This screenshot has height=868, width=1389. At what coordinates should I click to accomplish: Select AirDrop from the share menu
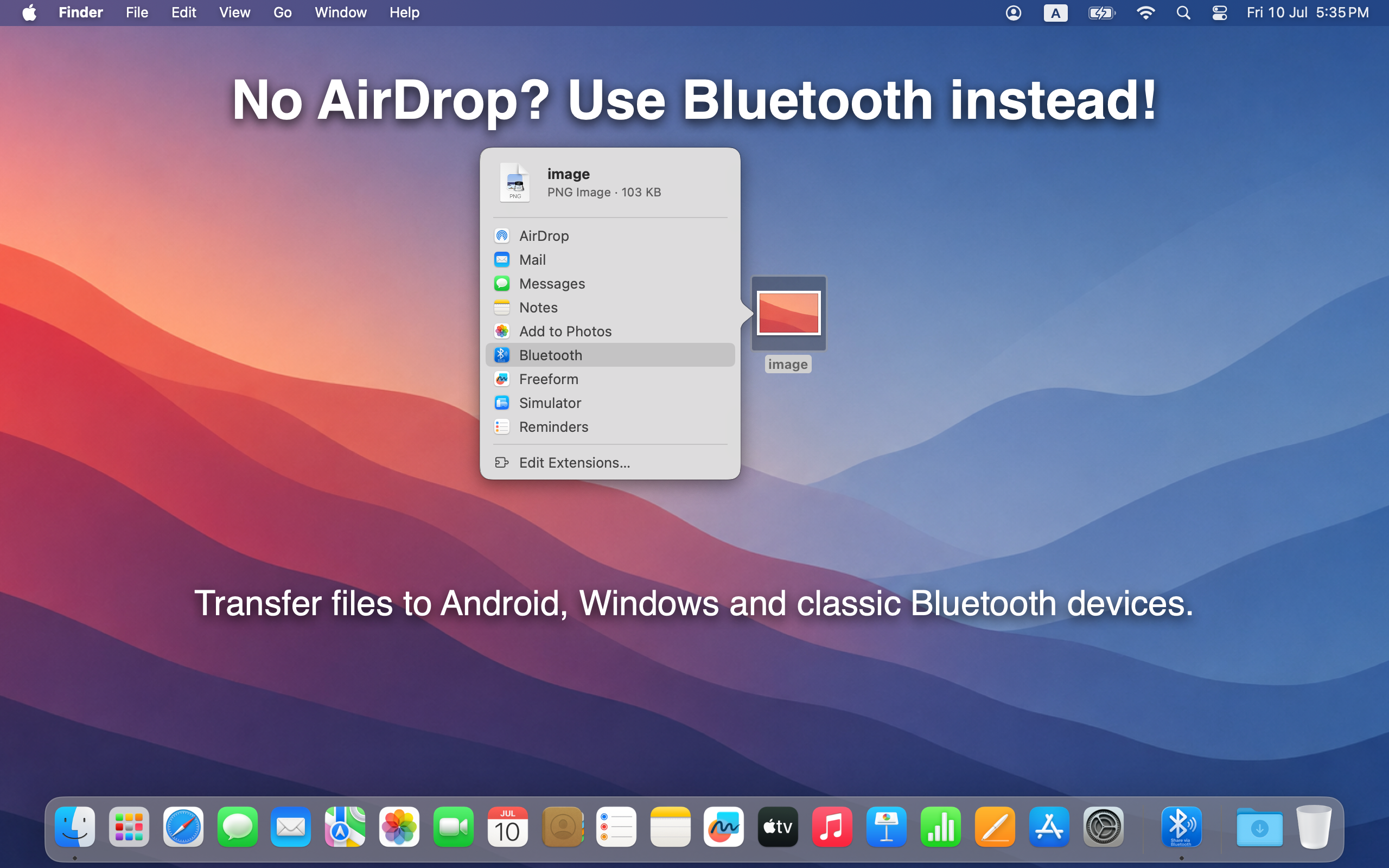click(x=609, y=236)
